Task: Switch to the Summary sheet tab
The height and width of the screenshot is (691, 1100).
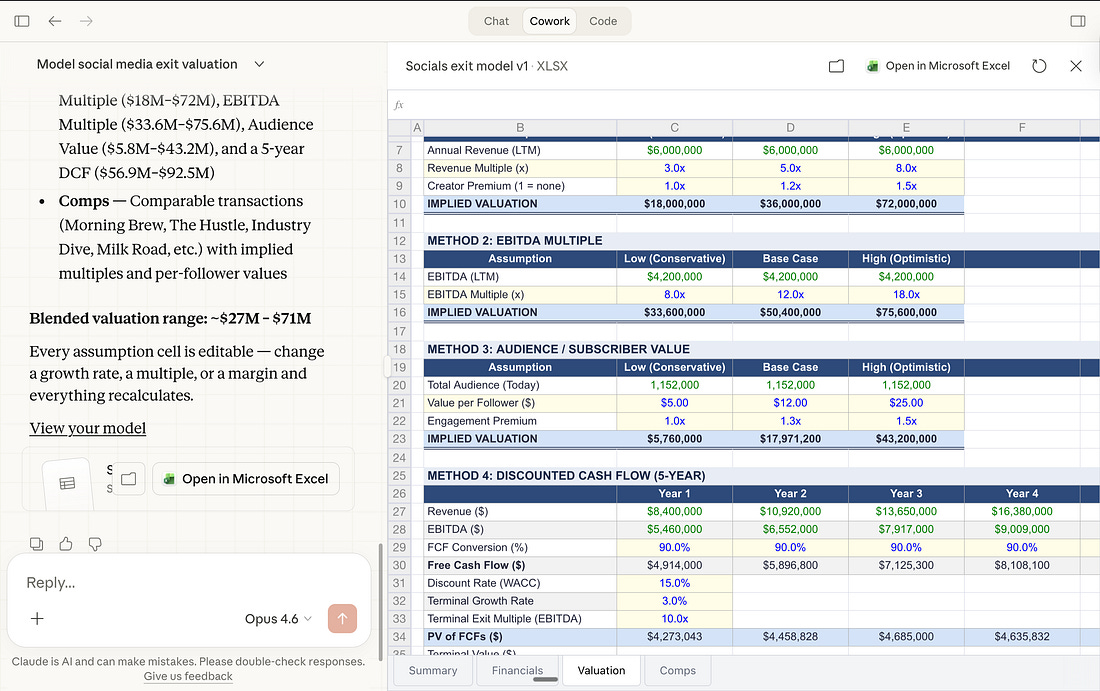Action: pos(433,671)
